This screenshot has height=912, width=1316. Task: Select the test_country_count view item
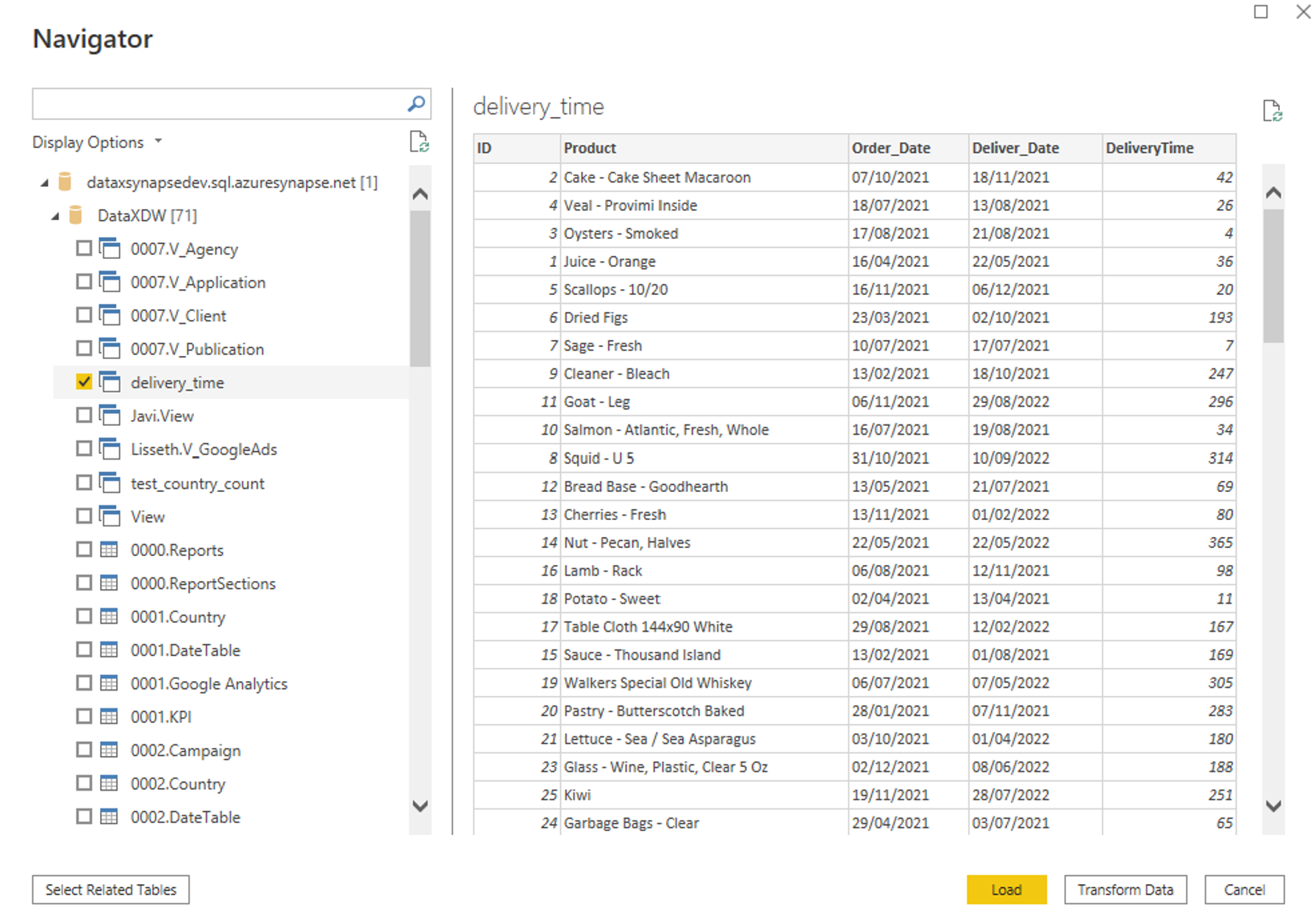pyautogui.click(x=197, y=483)
